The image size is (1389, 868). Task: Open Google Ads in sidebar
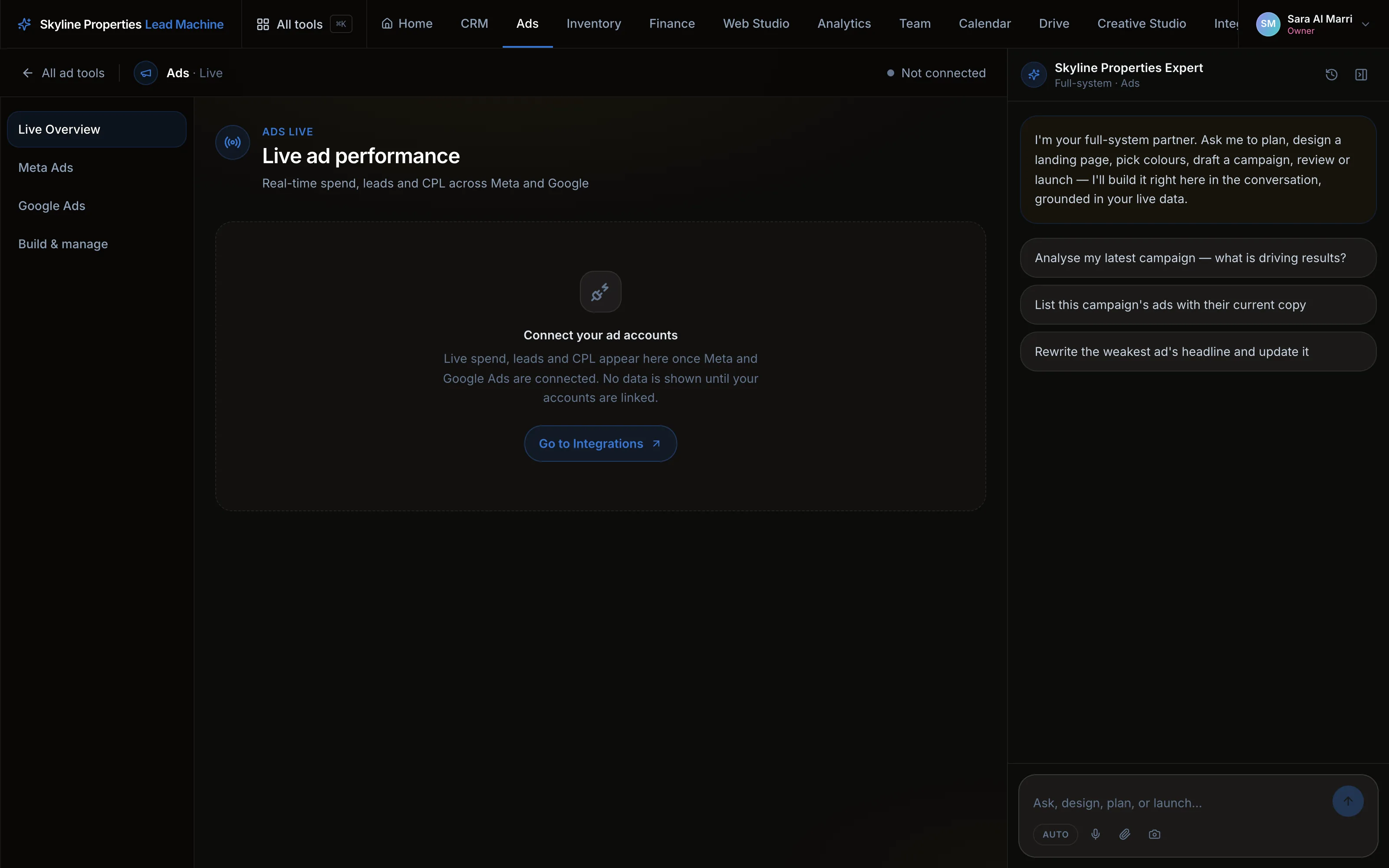(x=96, y=206)
